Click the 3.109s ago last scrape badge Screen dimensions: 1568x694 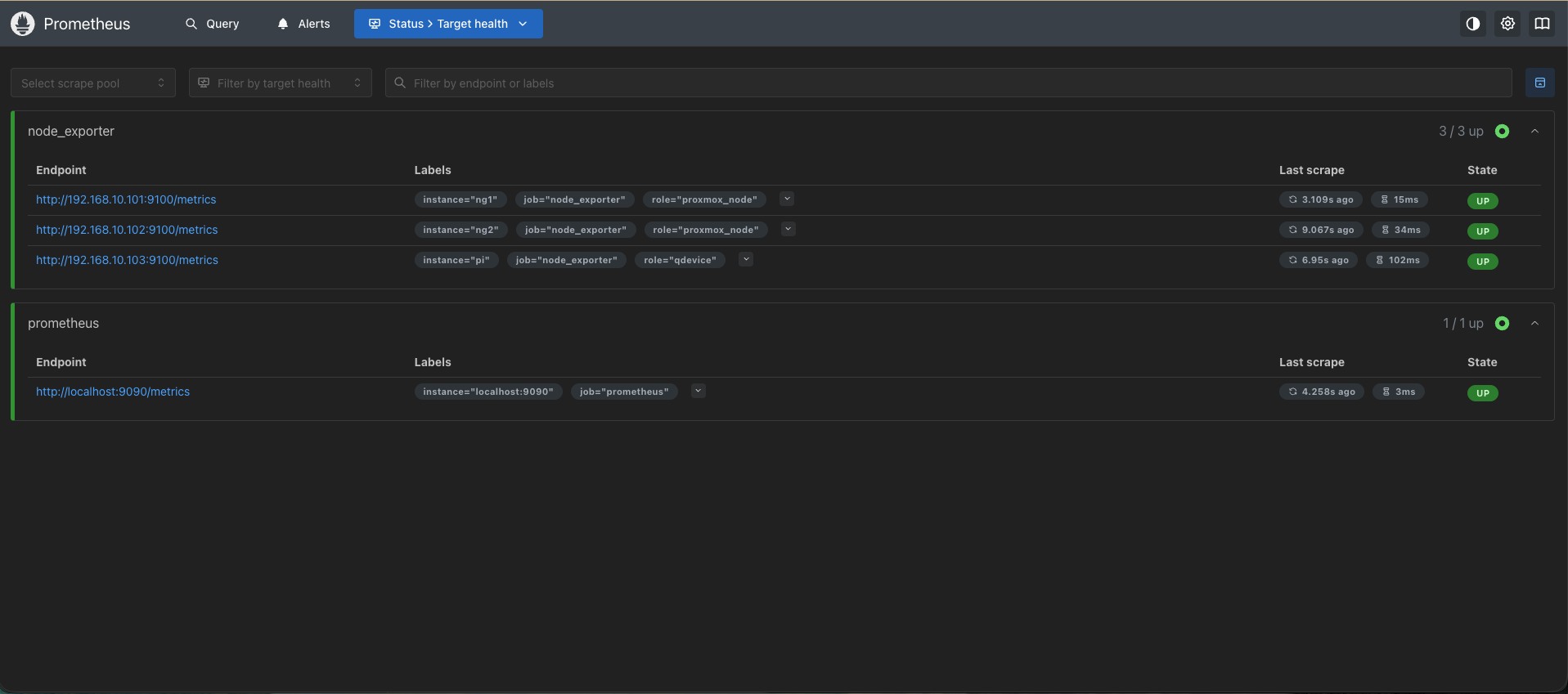pos(1321,199)
